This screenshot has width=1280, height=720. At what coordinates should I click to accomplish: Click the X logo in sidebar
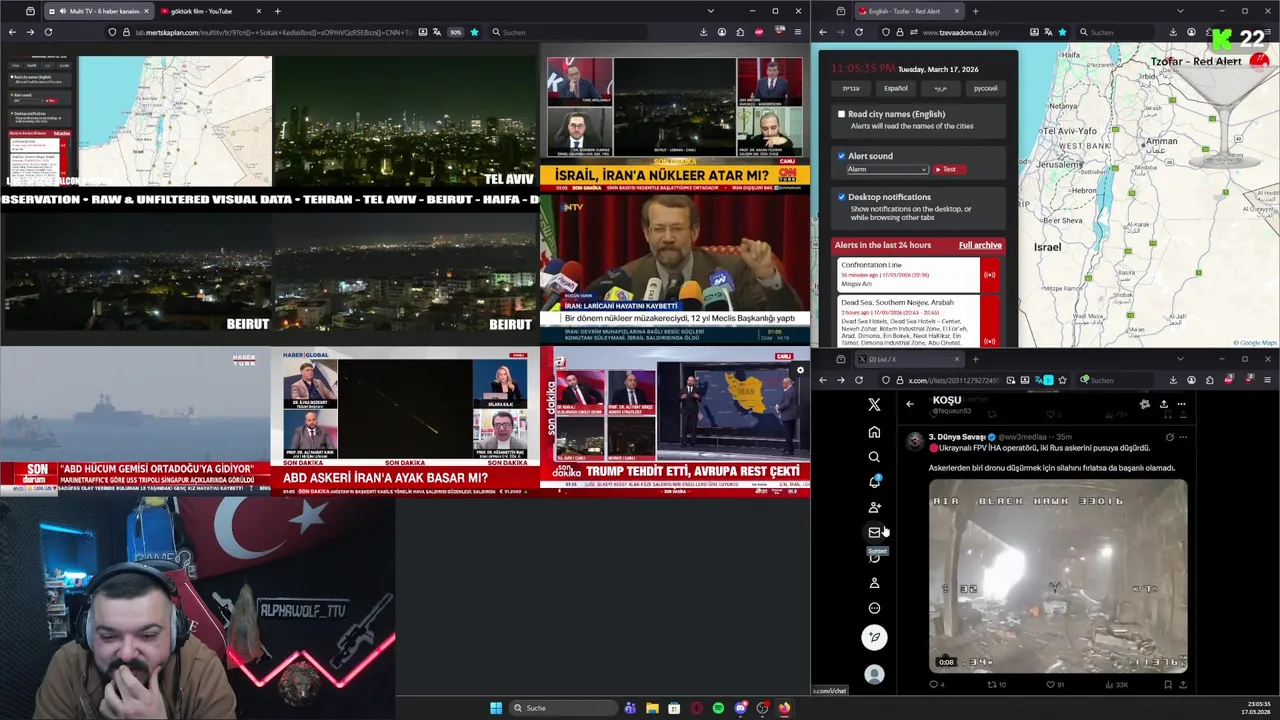pyautogui.click(x=874, y=404)
